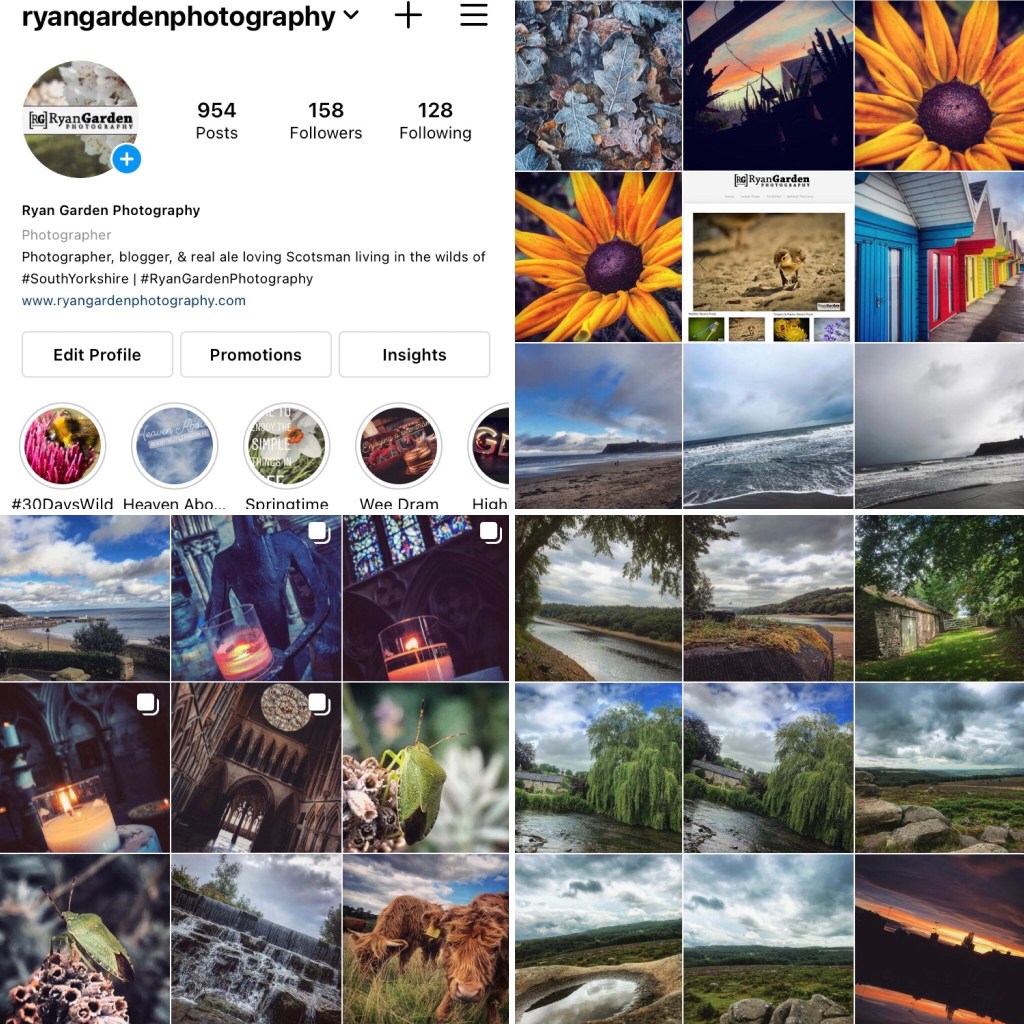
Task: View the 128 Following list
Action: [436, 120]
